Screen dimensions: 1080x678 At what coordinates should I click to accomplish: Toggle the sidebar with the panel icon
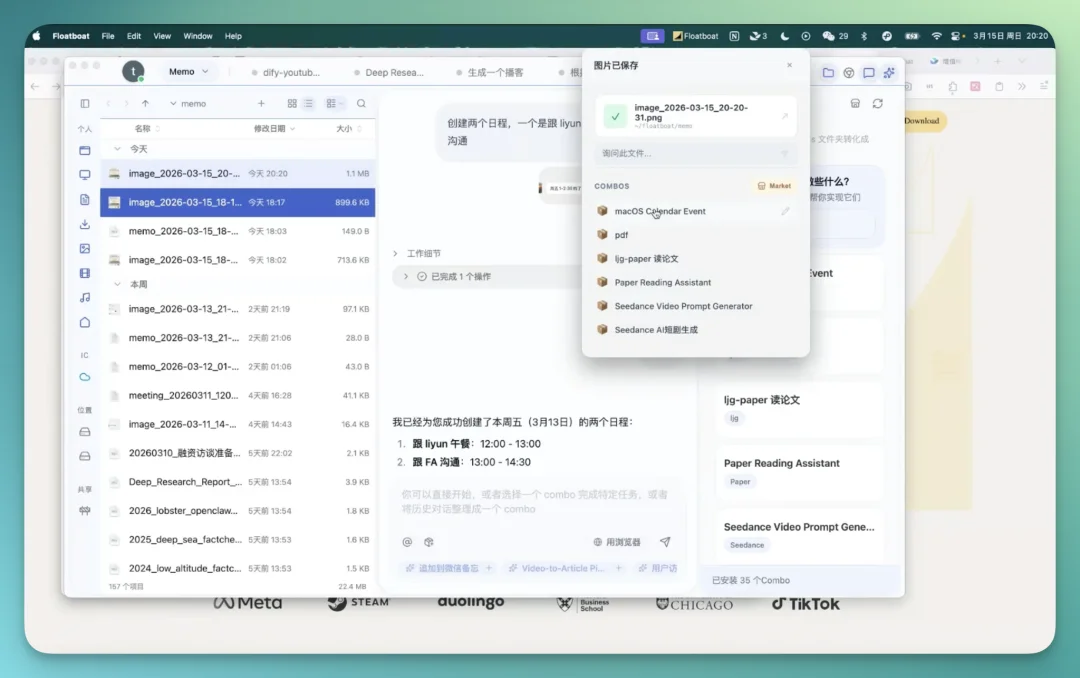[x=85, y=103]
